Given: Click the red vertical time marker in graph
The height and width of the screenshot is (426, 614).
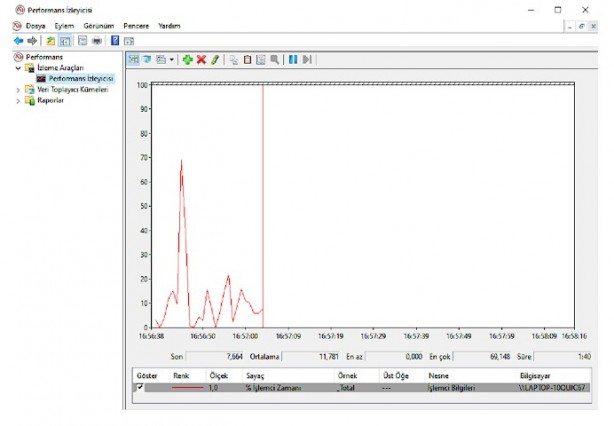Looking at the screenshot, I should click(263, 200).
